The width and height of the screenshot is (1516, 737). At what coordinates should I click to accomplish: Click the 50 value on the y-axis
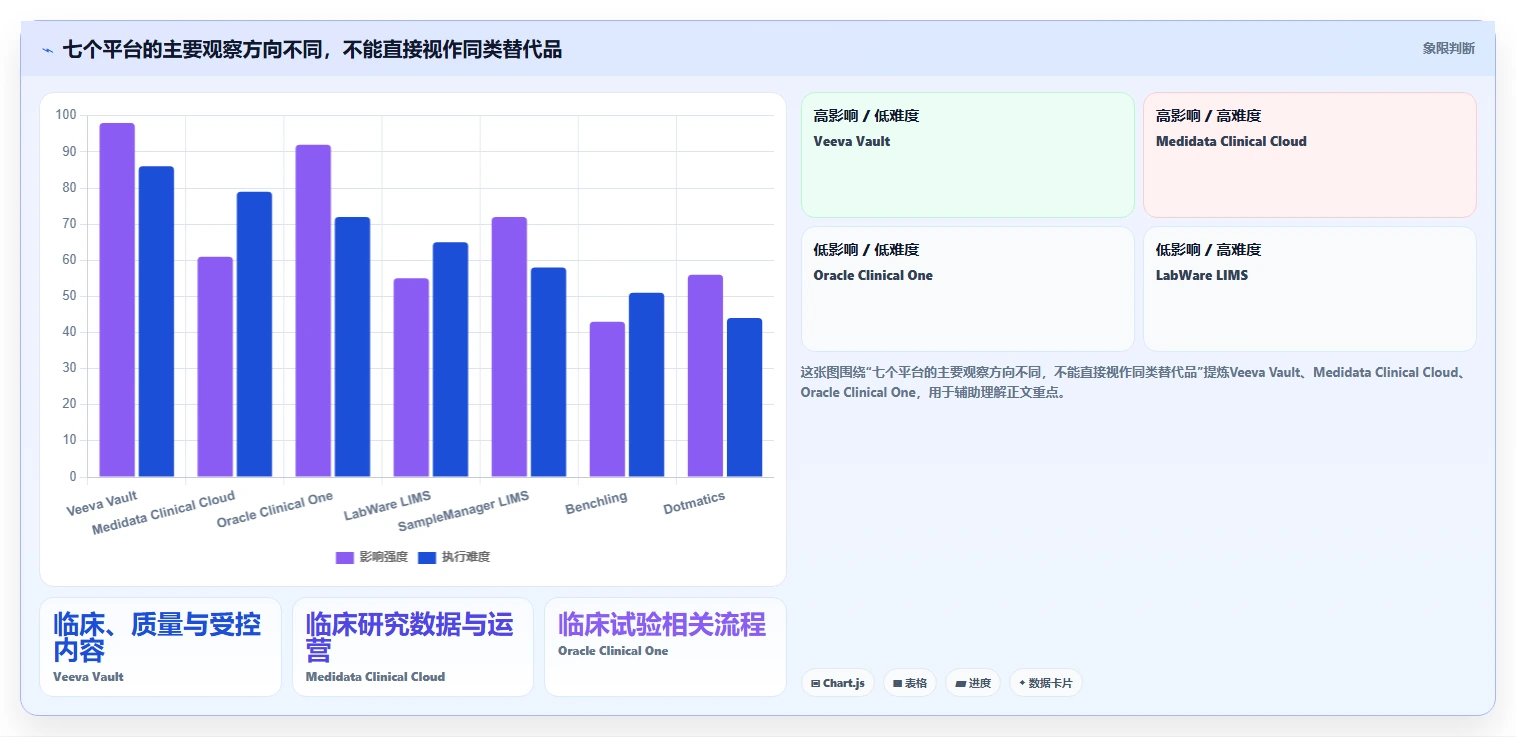pyautogui.click(x=69, y=296)
